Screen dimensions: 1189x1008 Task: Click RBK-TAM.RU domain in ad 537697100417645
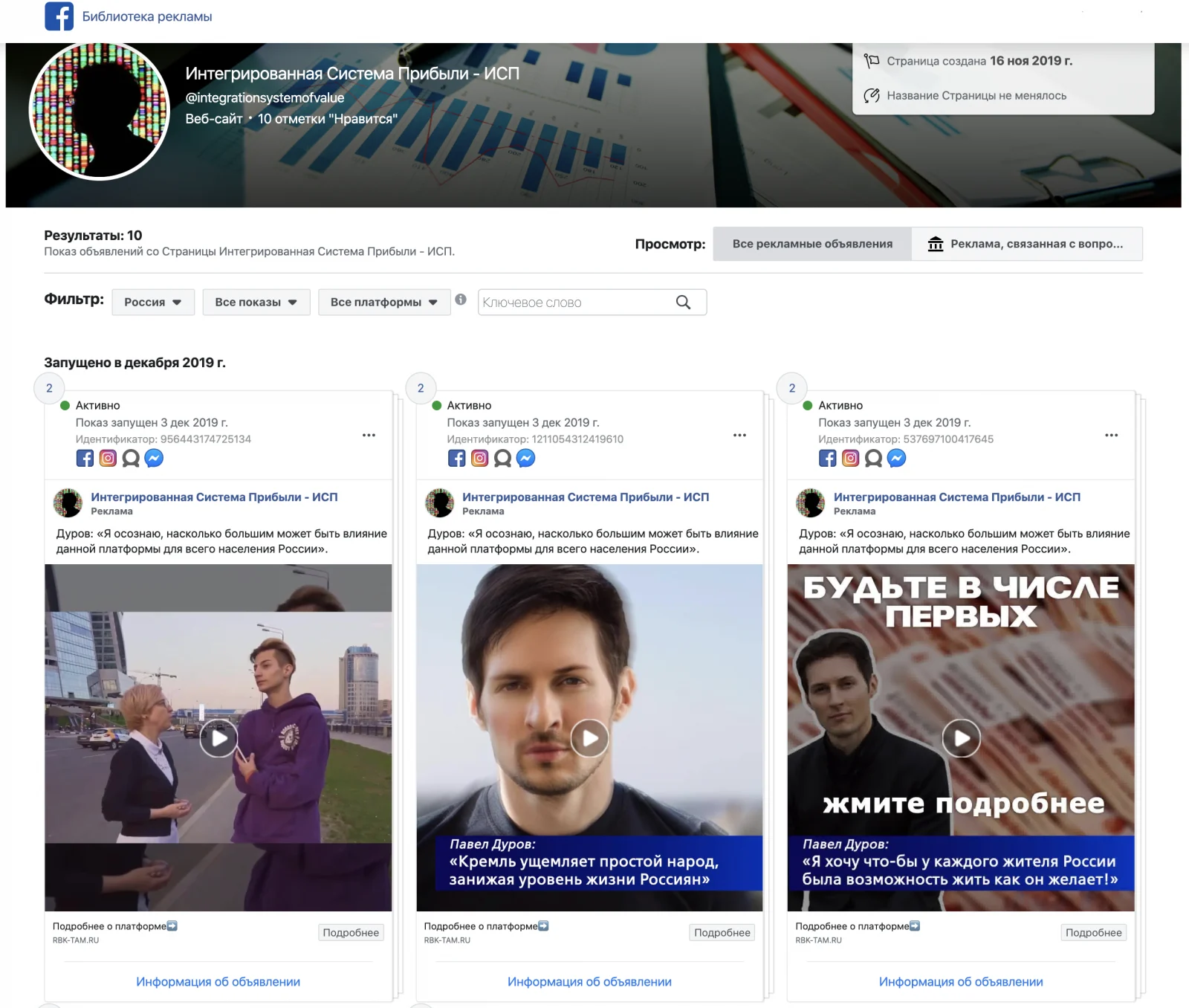819,940
